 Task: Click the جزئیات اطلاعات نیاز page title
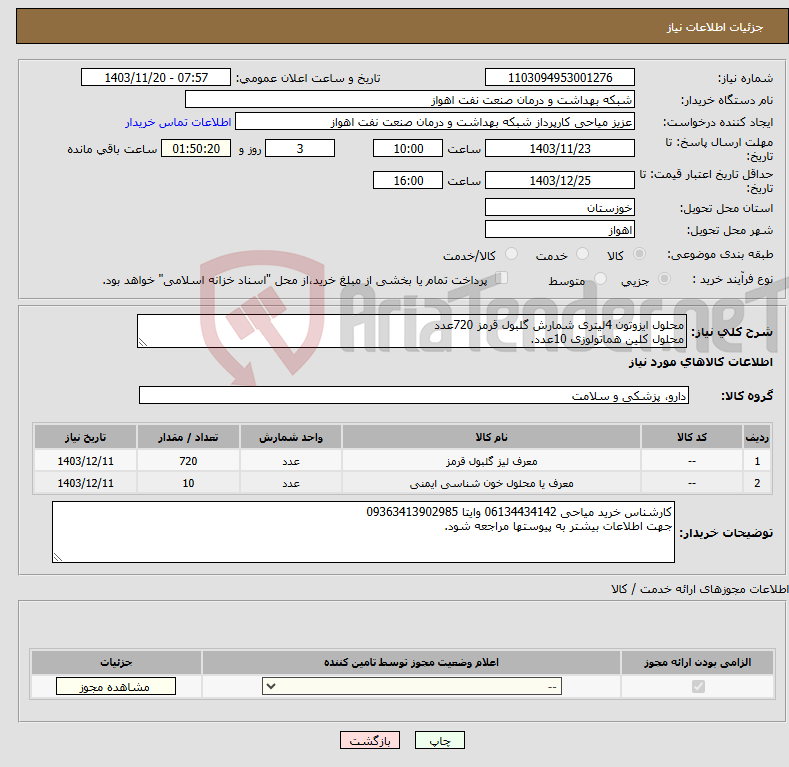pos(715,27)
